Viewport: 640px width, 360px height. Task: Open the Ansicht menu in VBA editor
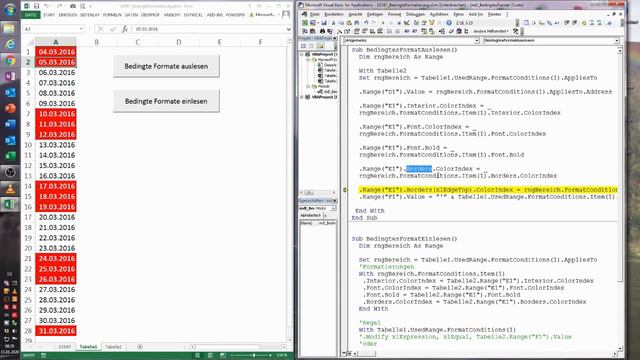click(355, 14)
